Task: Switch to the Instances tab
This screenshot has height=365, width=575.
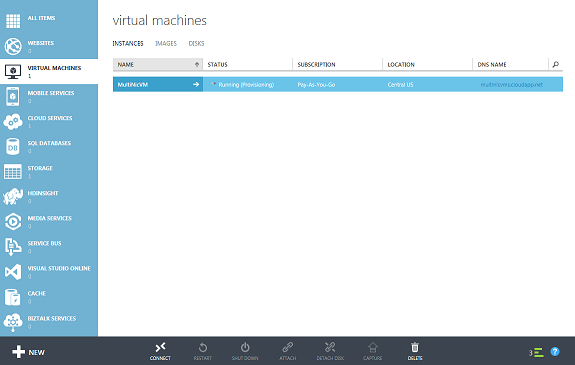Action: tap(128, 44)
